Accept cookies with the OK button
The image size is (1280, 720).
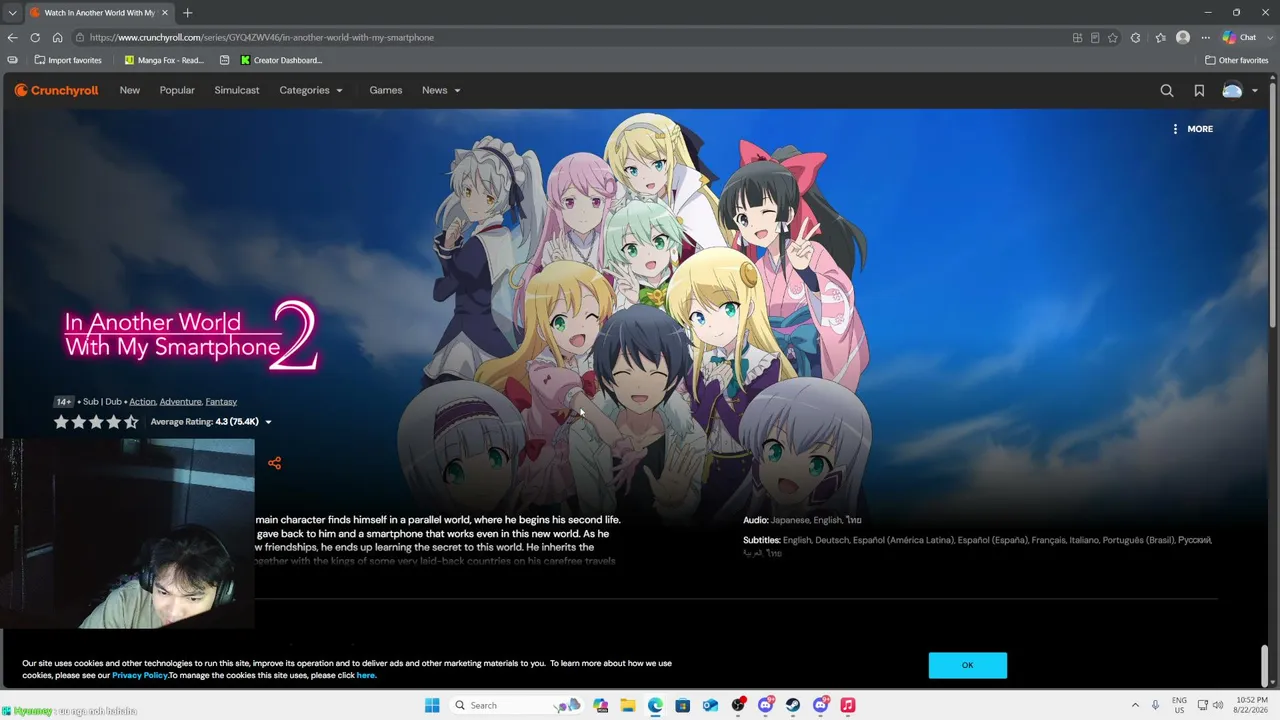tap(967, 665)
